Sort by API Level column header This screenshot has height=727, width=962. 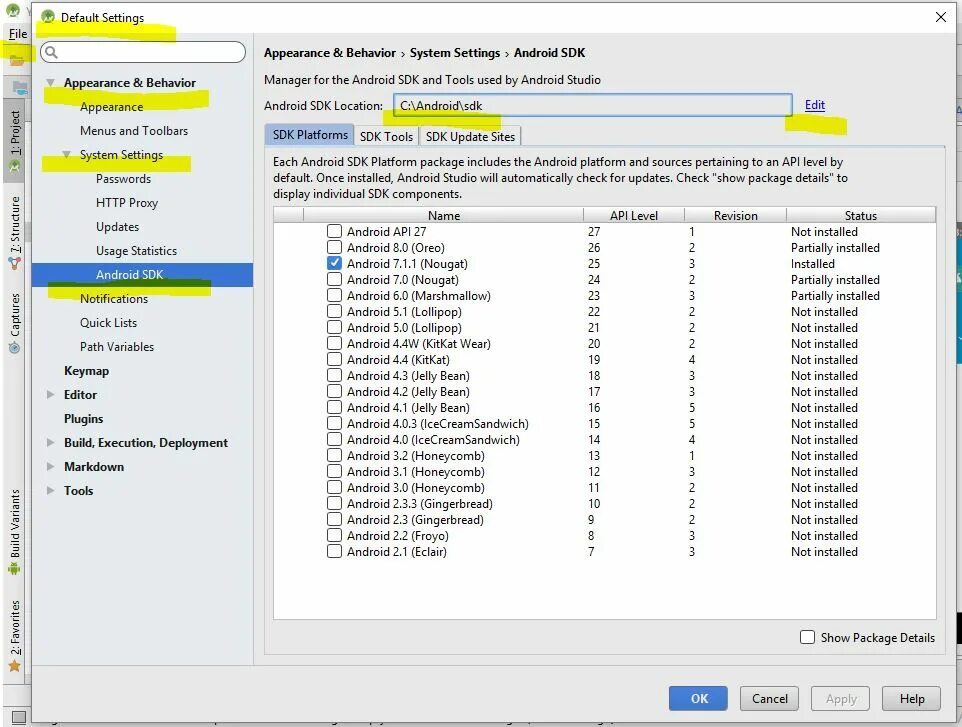(x=634, y=215)
